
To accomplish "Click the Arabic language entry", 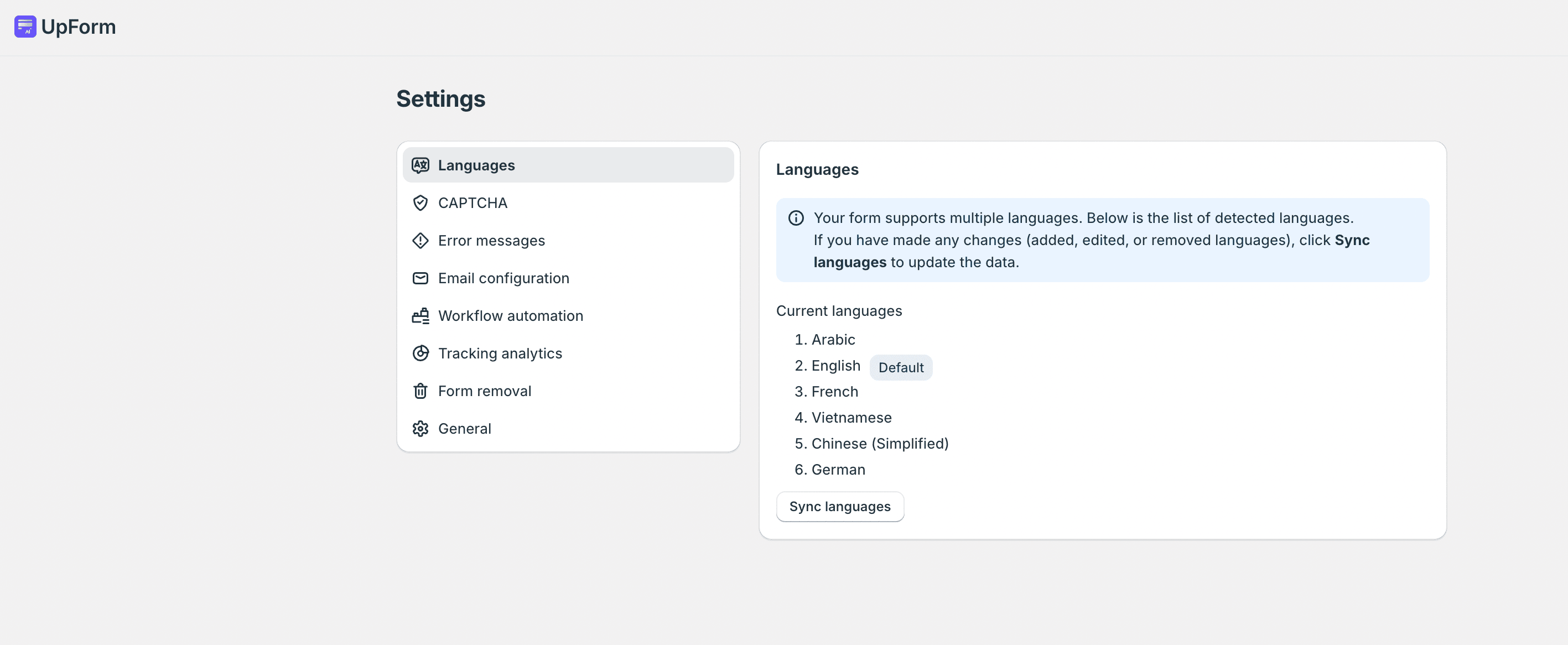I will (x=833, y=340).
